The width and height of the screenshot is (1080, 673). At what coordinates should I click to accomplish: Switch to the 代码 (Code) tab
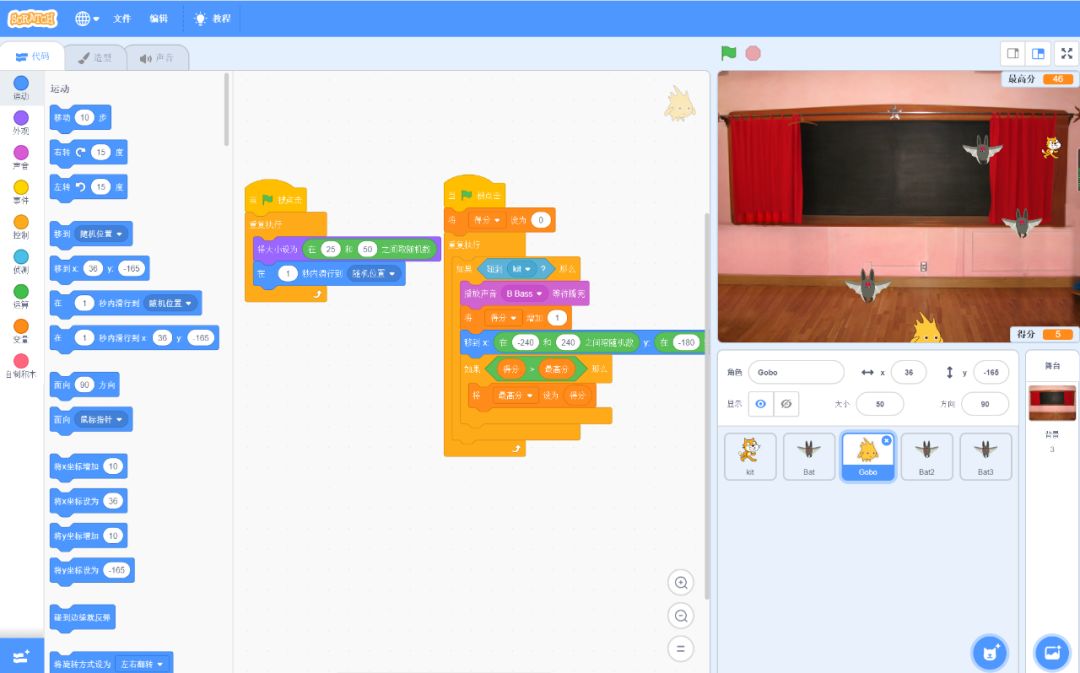32,56
